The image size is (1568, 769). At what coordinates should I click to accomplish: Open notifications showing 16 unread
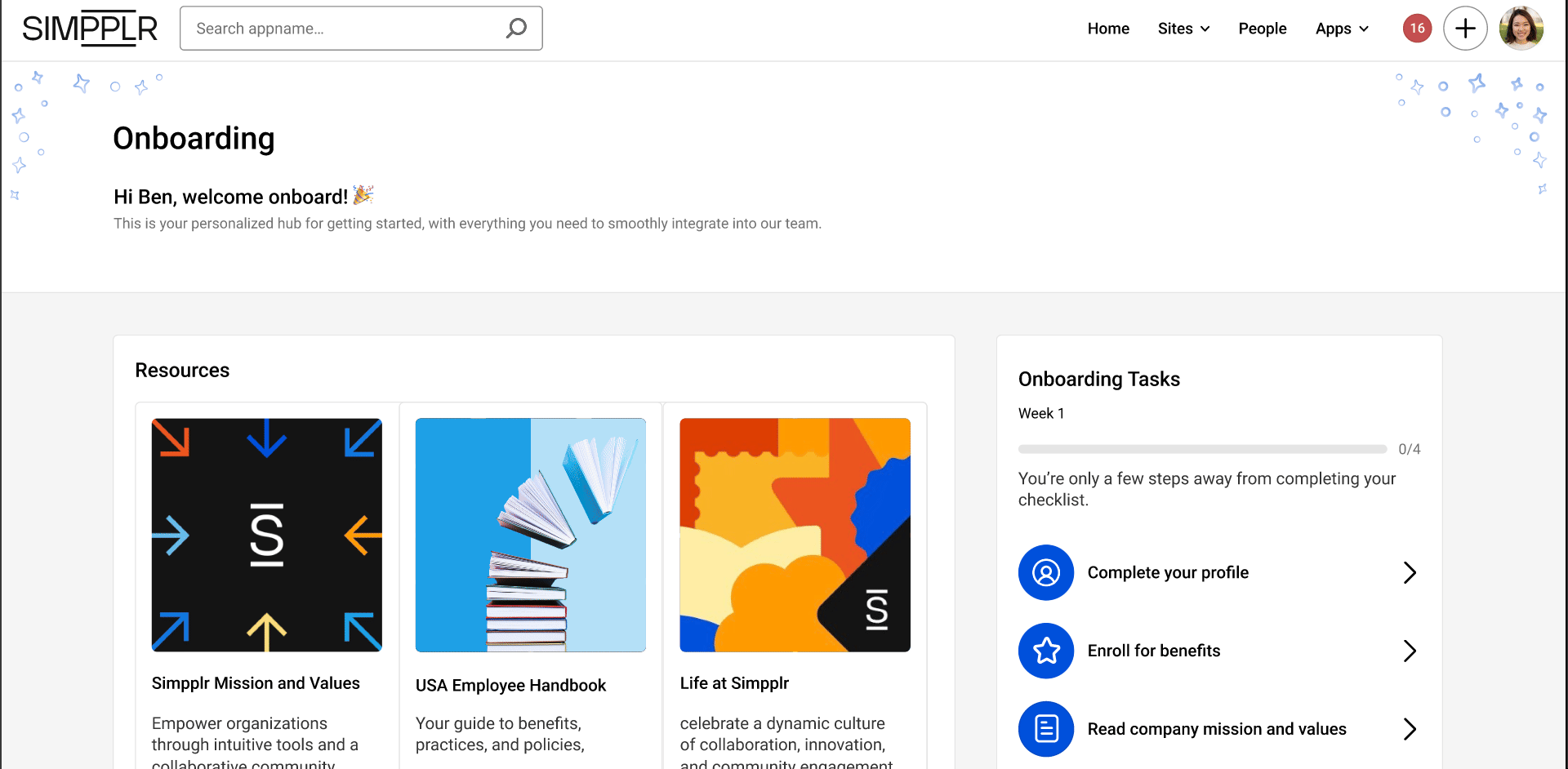pyautogui.click(x=1417, y=28)
